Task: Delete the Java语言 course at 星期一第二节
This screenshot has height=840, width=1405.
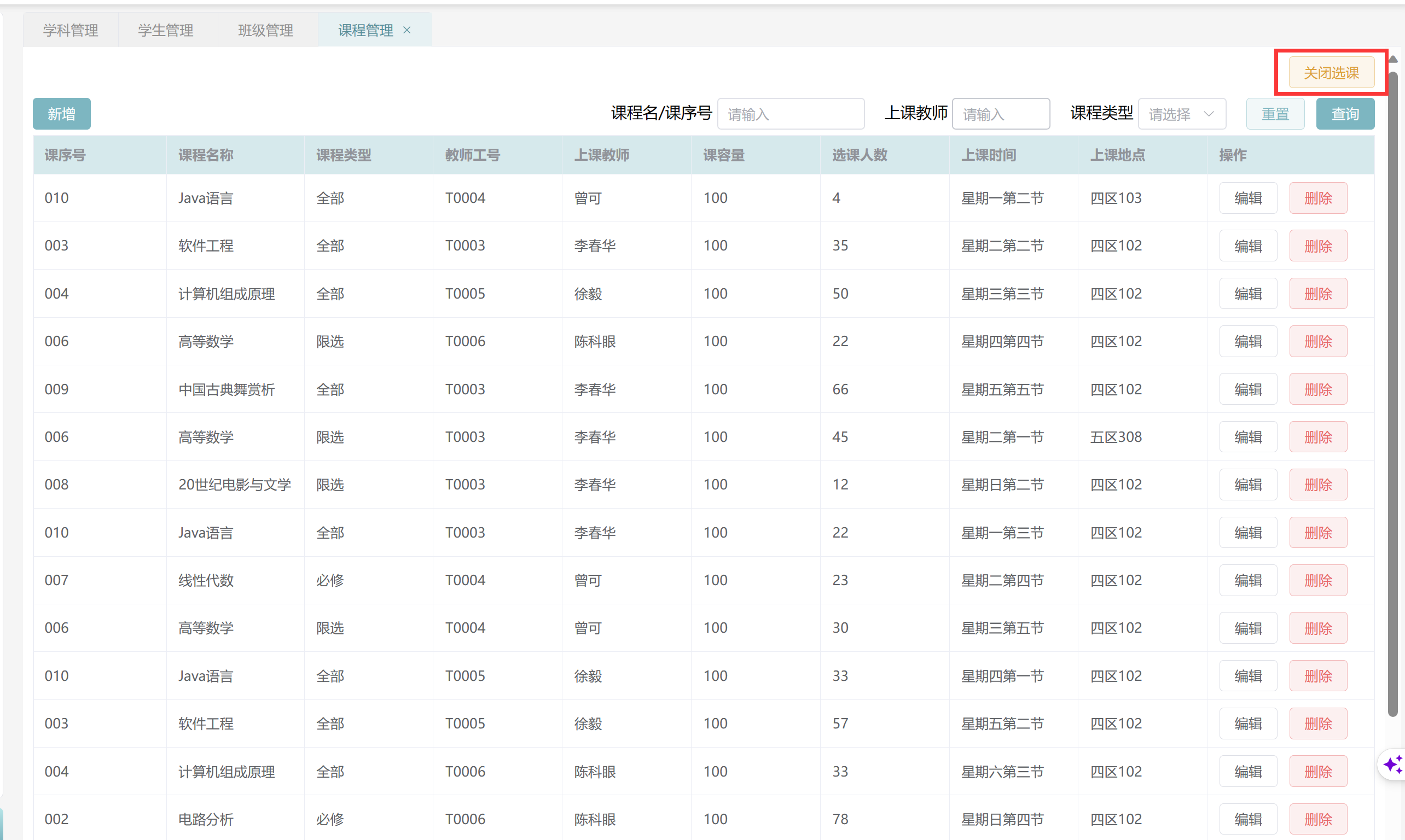Action: (1318, 198)
